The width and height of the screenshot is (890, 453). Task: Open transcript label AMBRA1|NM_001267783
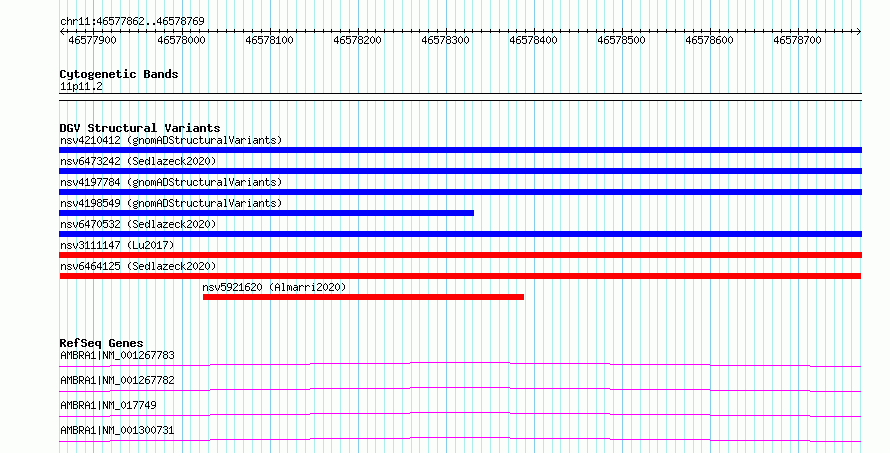coord(117,355)
